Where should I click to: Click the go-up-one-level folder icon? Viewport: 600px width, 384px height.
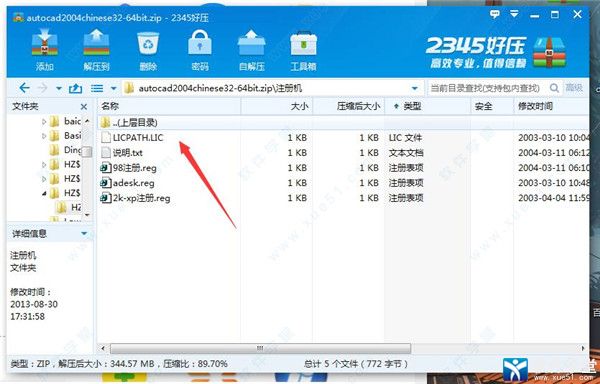click(x=75, y=89)
